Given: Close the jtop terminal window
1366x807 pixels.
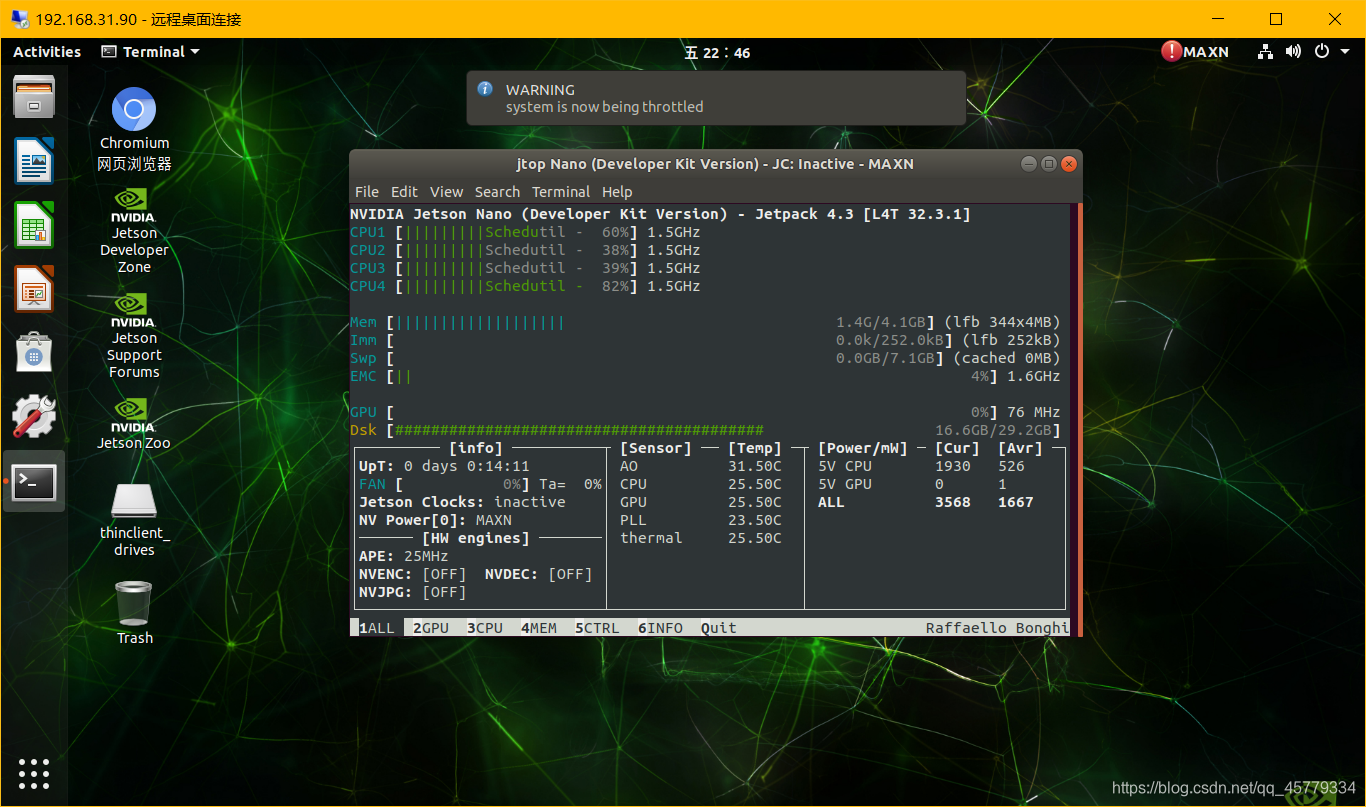Looking at the screenshot, I should (1069, 164).
